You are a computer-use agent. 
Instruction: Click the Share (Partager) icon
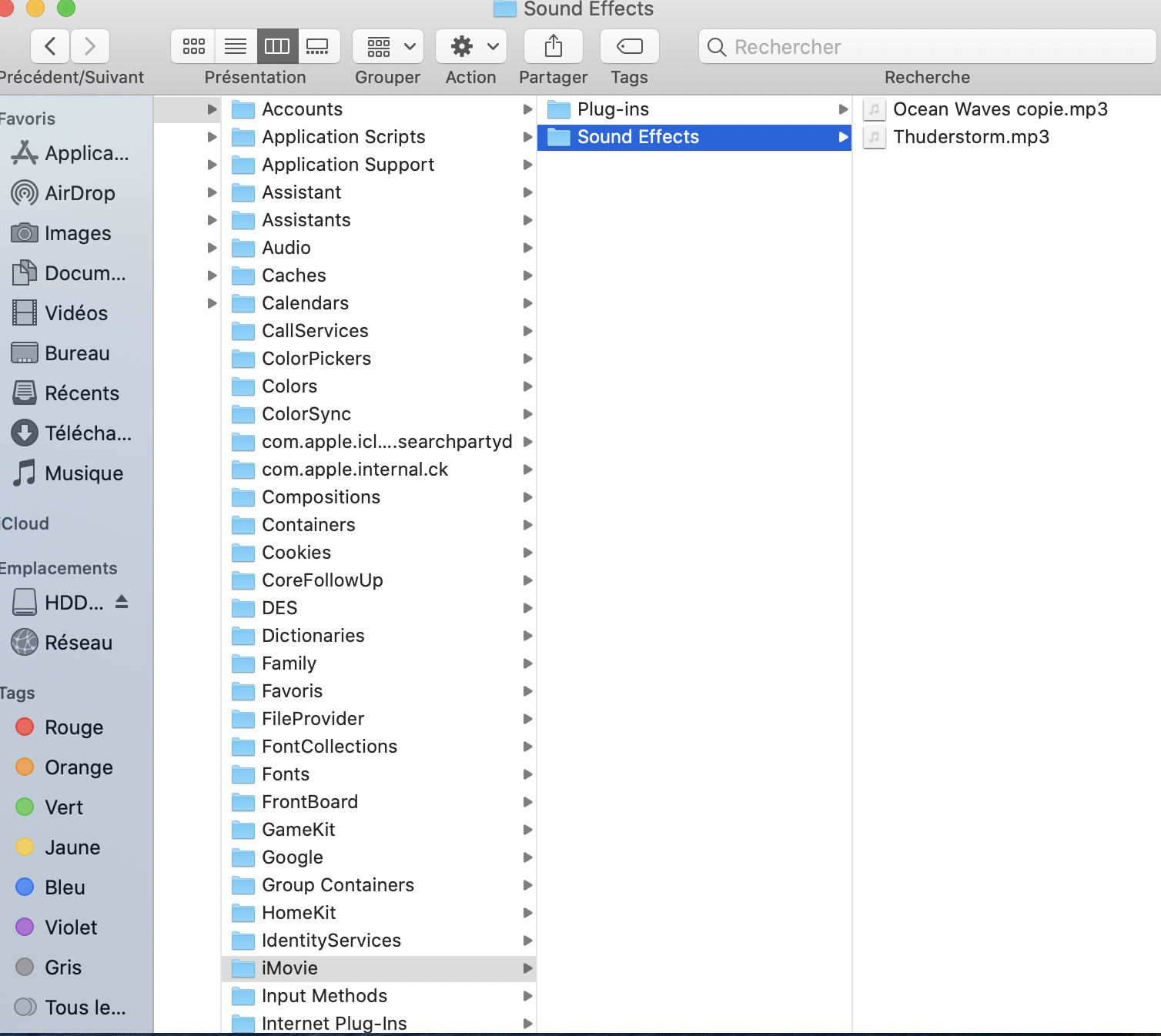pyautogui.click(x=553, y=47)
